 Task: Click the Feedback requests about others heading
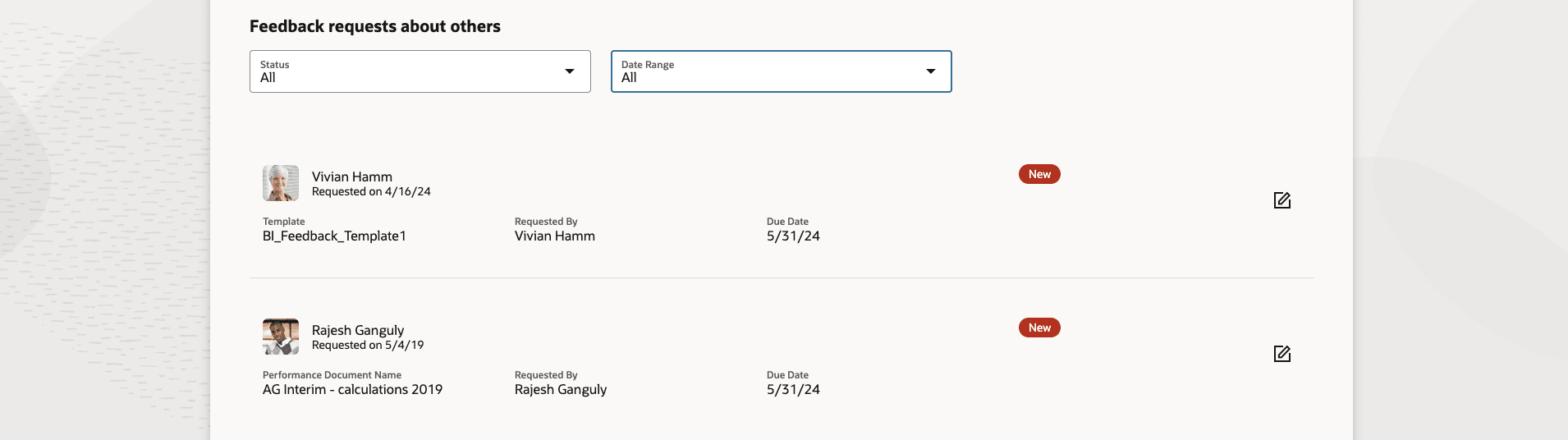click(375, 26)
